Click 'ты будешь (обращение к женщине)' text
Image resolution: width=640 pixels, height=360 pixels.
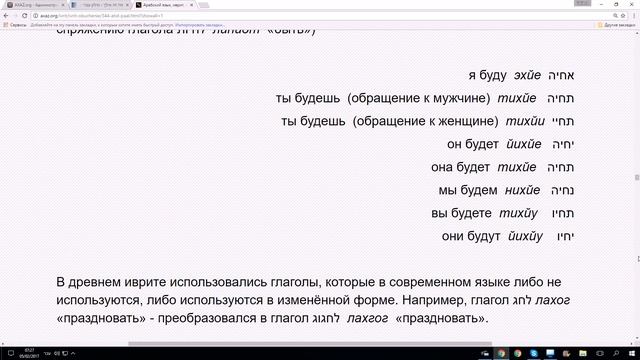(x=390, y=121)
